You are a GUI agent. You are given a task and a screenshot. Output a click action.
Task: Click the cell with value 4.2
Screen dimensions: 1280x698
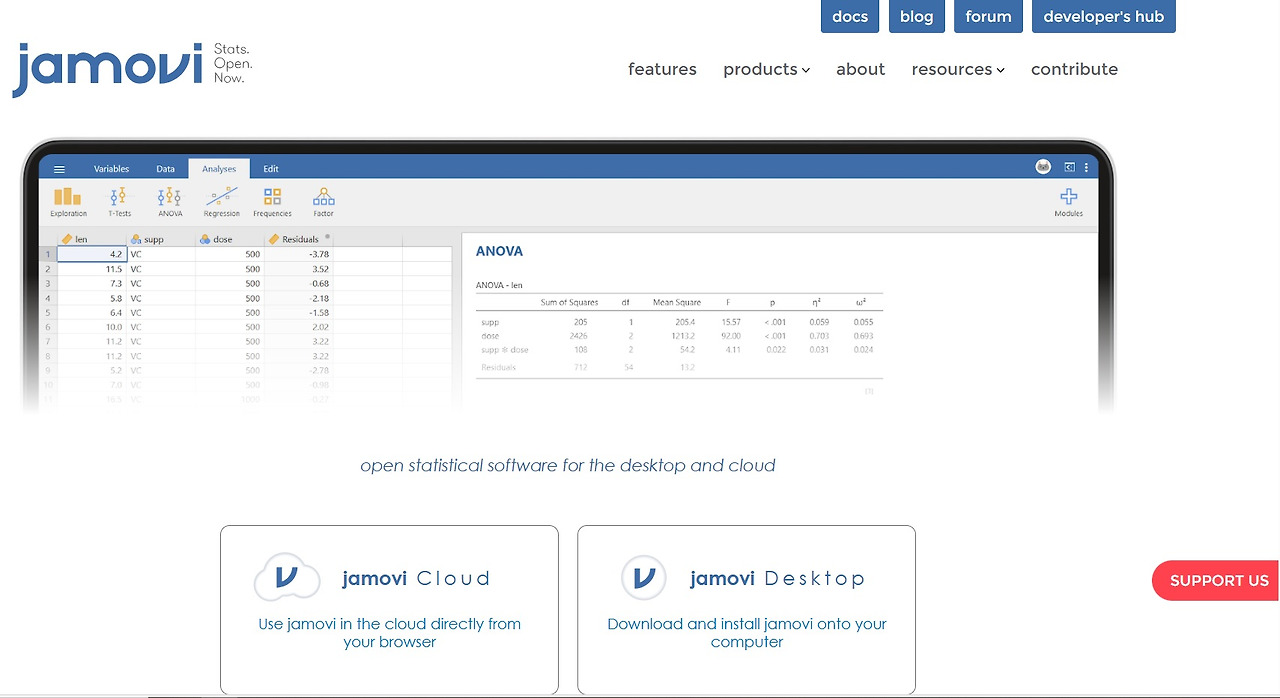[91, 254]
